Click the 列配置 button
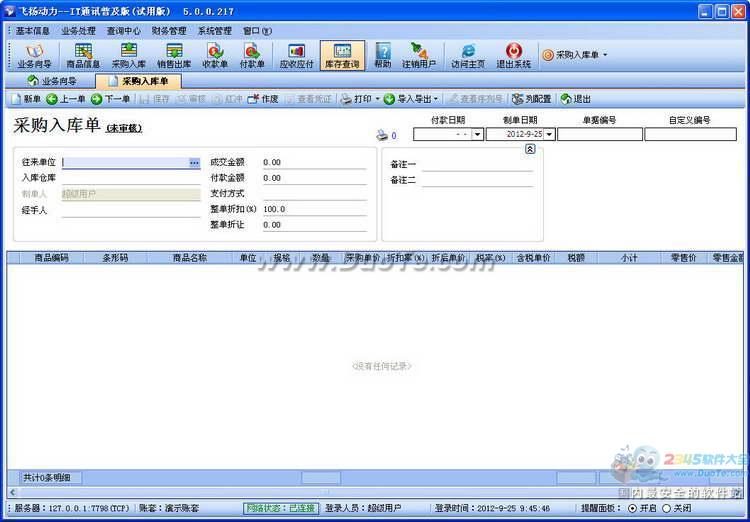 [532, 99]
